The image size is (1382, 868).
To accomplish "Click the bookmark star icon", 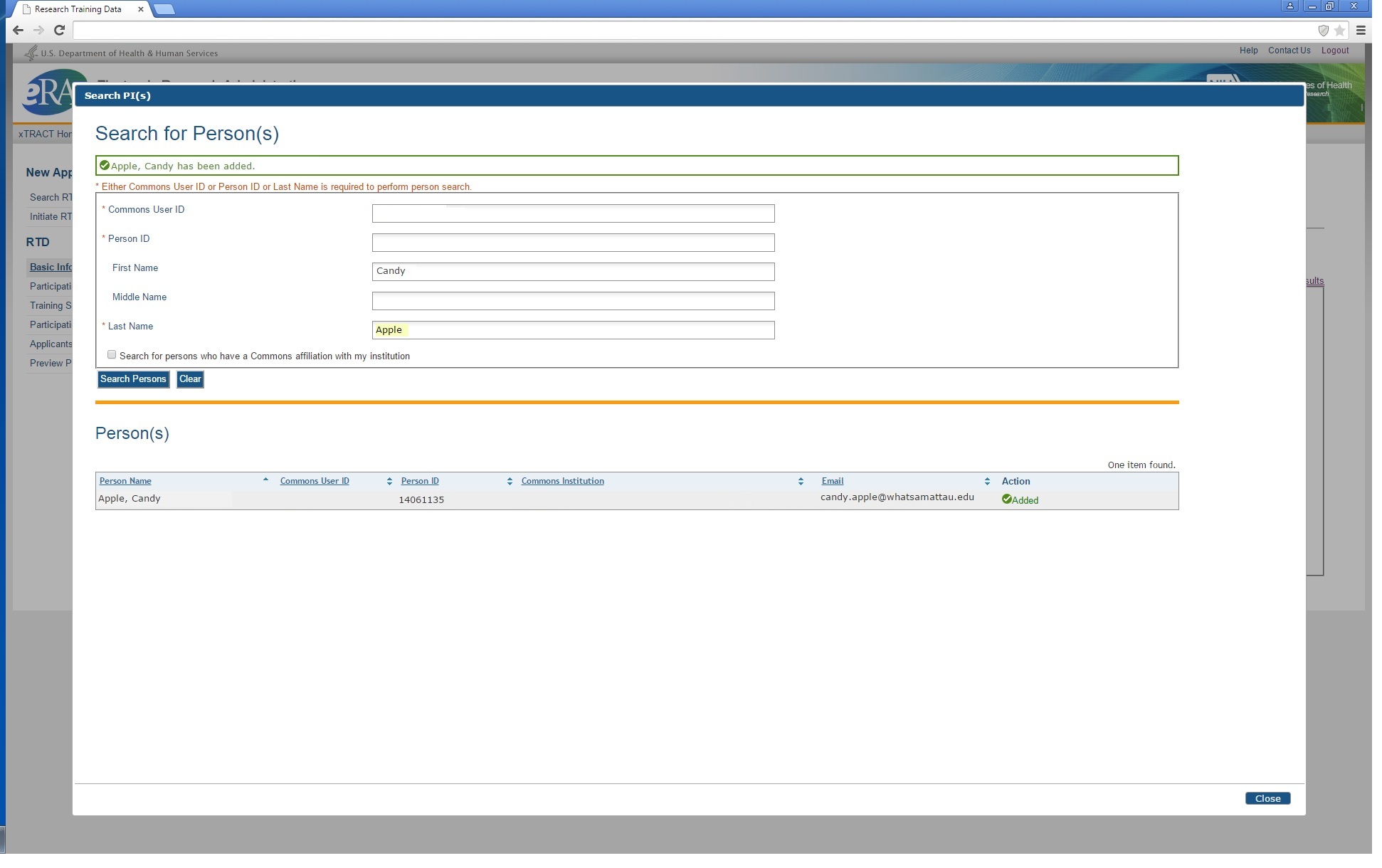I will [1340, 30].
